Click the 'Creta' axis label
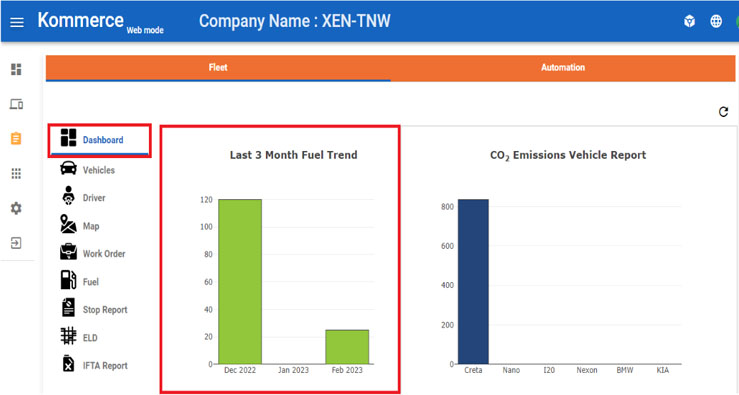Viewport: 739px width, 395px height. 473,370
